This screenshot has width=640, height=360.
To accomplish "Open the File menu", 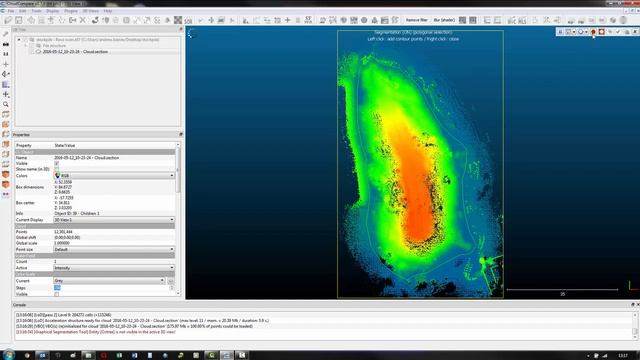I will pos(11,11).
